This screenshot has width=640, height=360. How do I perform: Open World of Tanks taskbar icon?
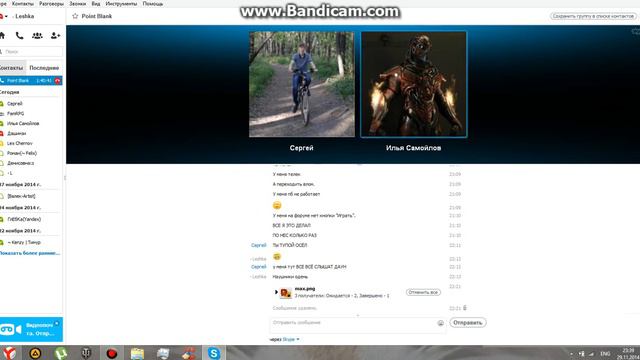[x=86, y=353]
